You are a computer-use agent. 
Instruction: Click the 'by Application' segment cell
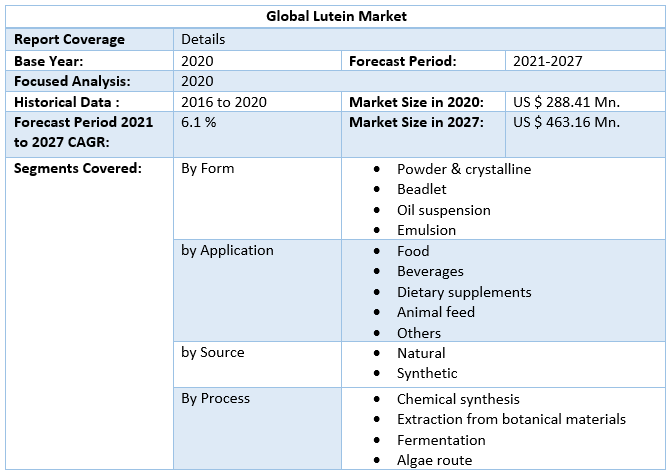[227, 250]
